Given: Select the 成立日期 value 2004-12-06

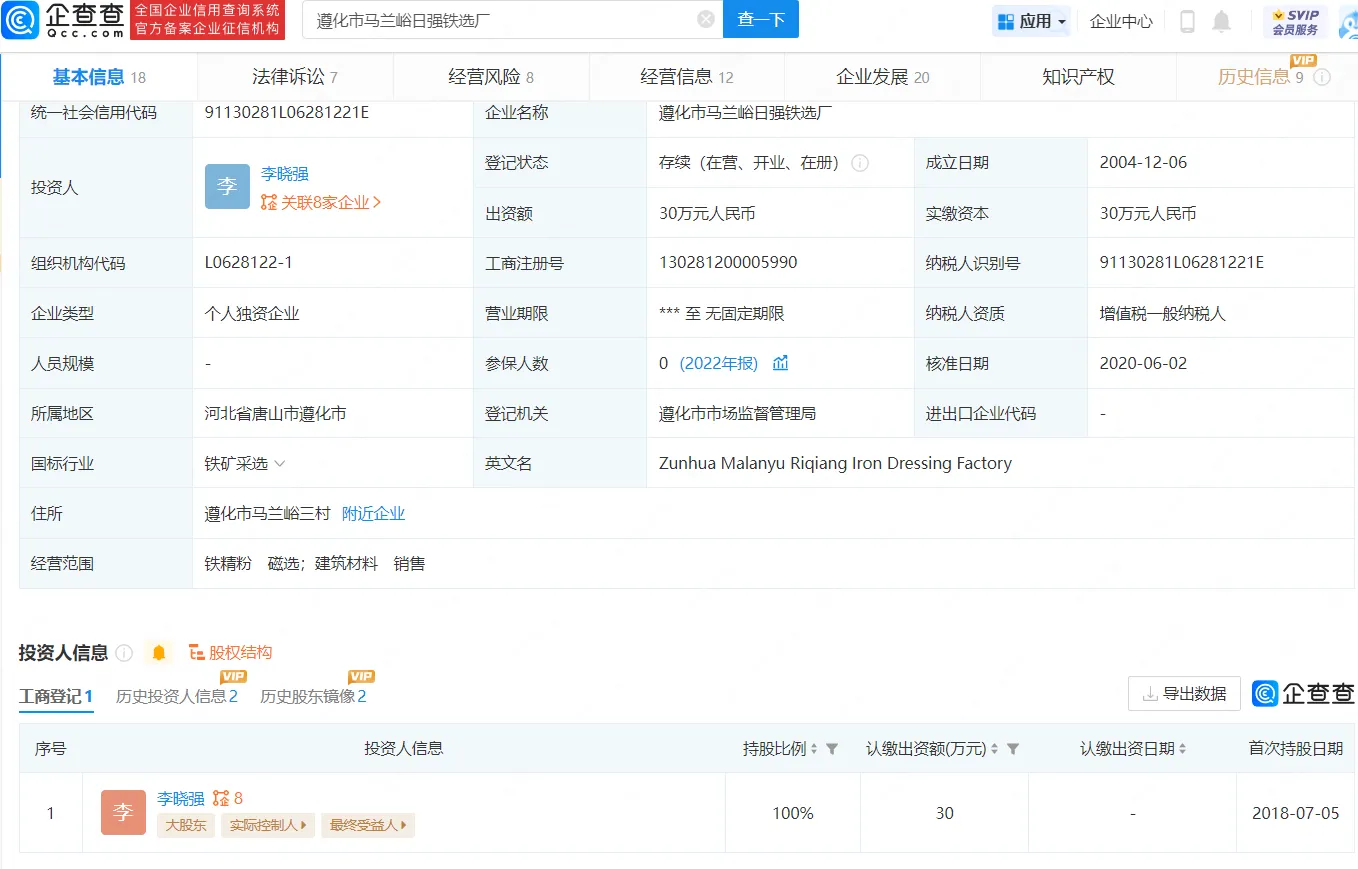Looking at the screenshot, I should 1143,162.
